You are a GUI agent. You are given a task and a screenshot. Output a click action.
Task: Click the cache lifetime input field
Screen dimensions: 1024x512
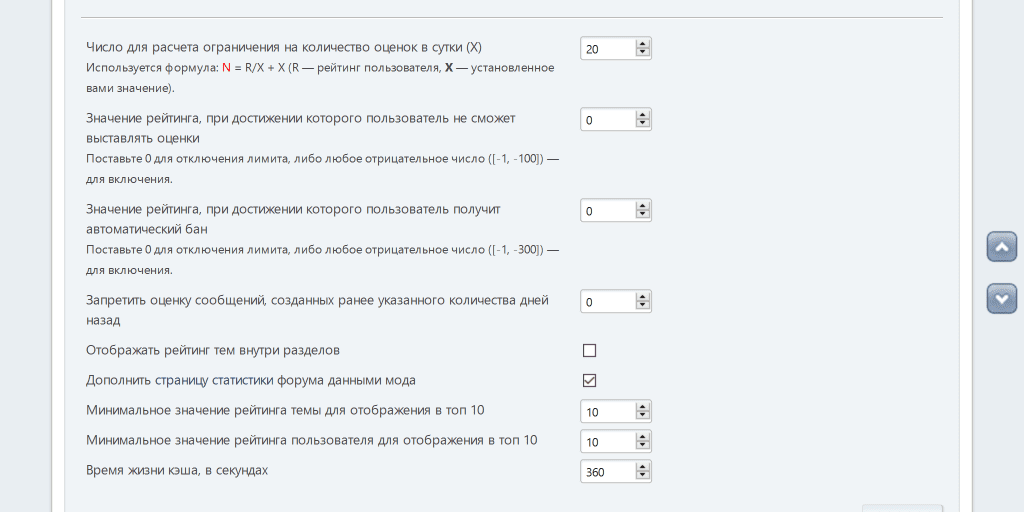coord(607,471)
